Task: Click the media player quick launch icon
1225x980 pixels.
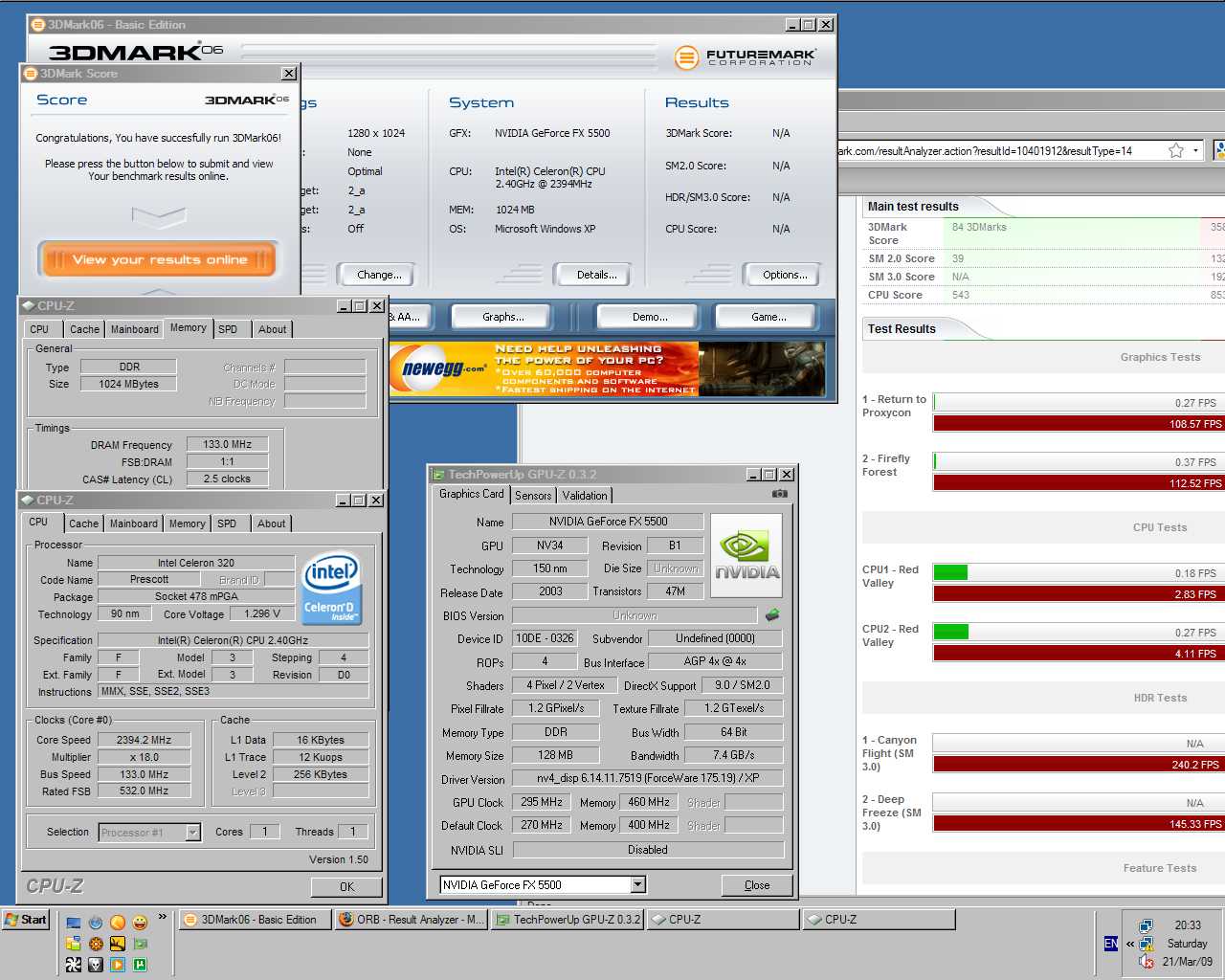Action: coord(118,965)
